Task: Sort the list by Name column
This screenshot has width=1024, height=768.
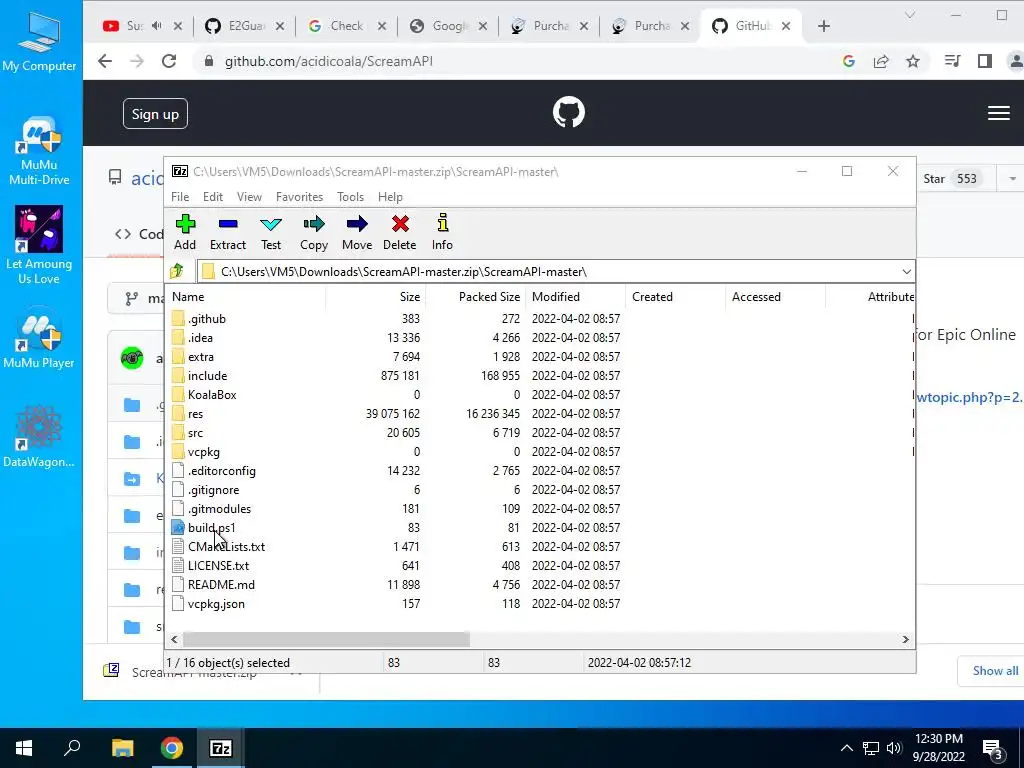Action: click(246, 296)
